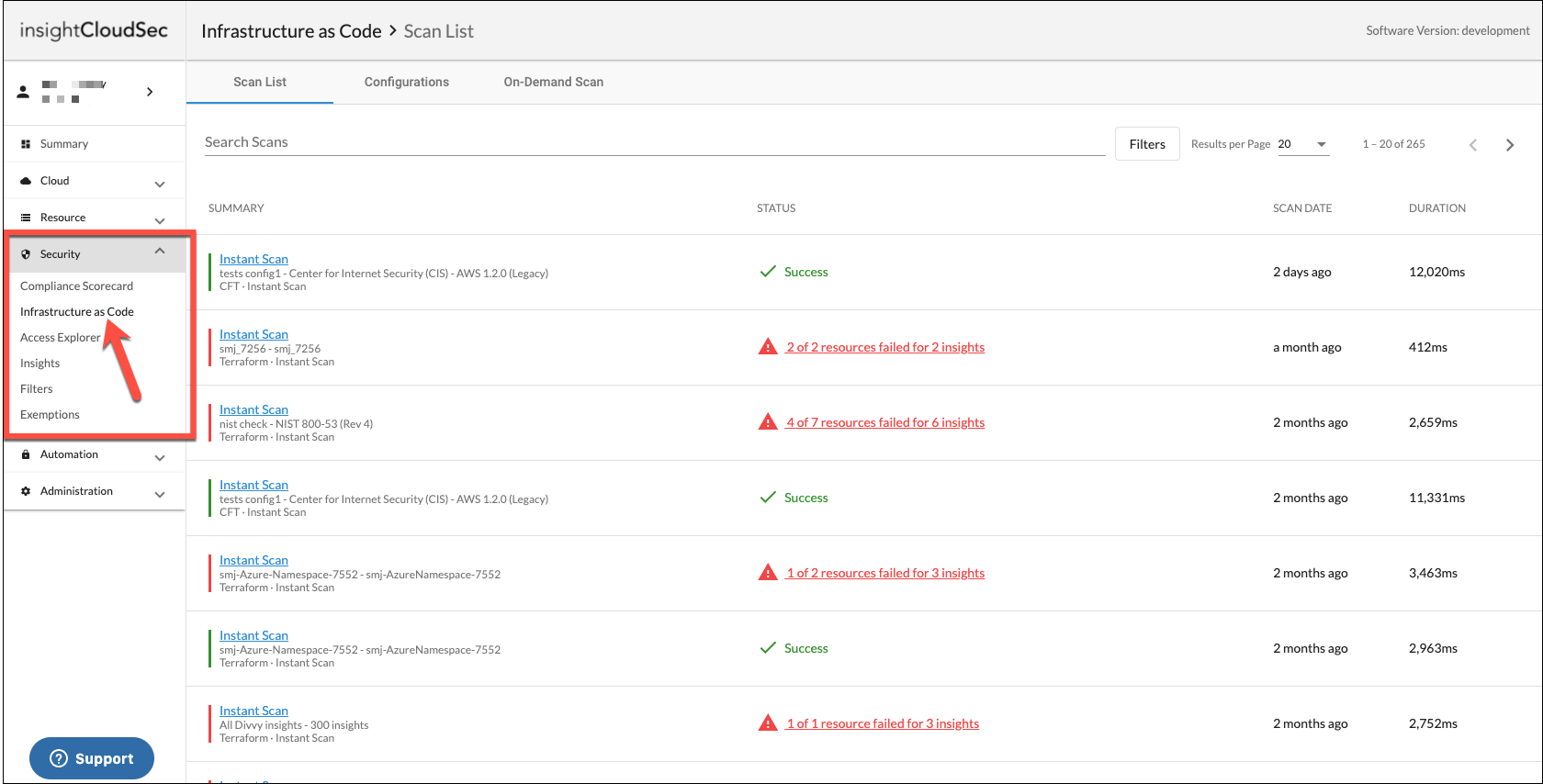
Task: Open Instant Scan with 11,331ms duration
Action: [253, 486]
